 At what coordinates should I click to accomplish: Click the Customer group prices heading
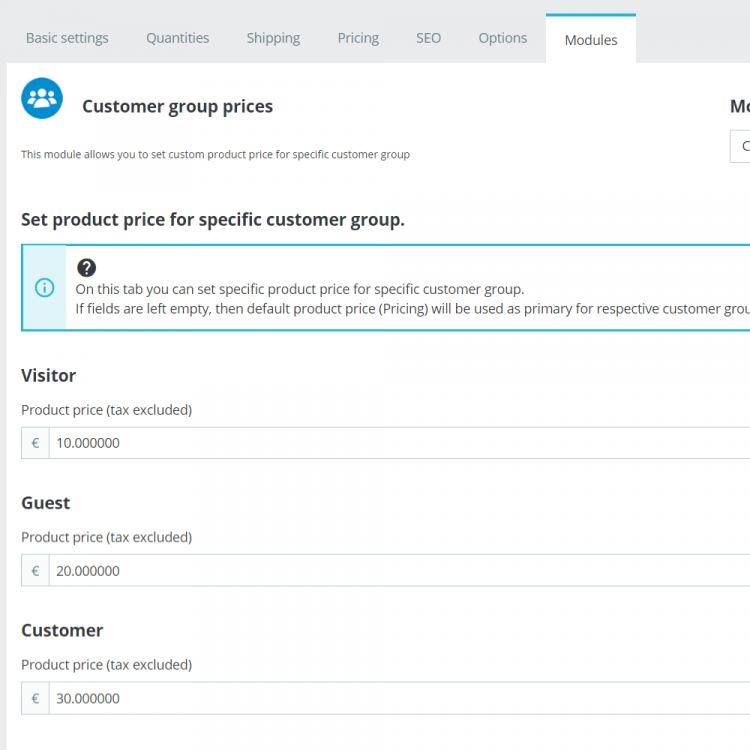click(177, 106)
